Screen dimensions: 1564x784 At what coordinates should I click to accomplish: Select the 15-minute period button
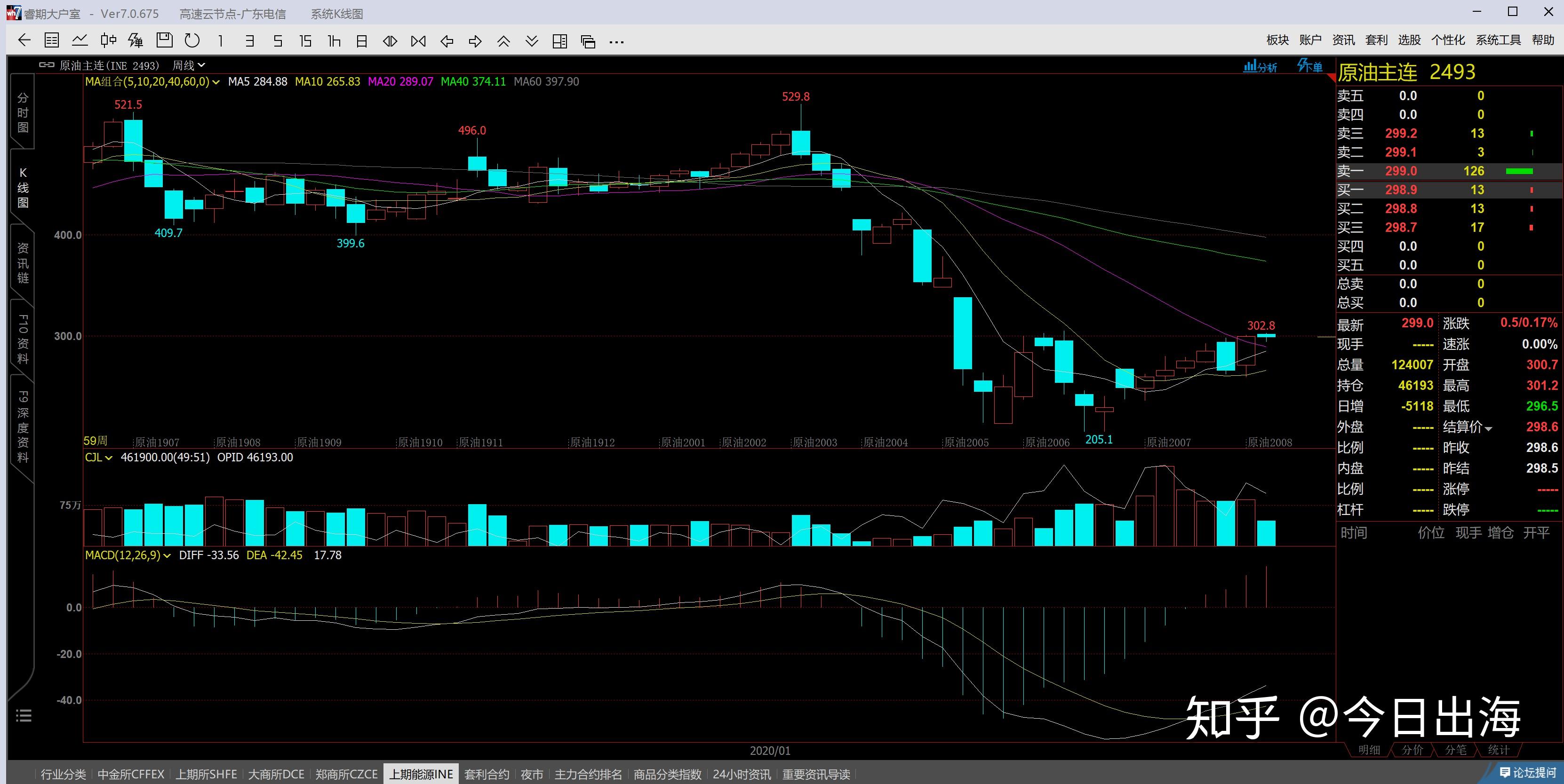(x=305, y=40)
